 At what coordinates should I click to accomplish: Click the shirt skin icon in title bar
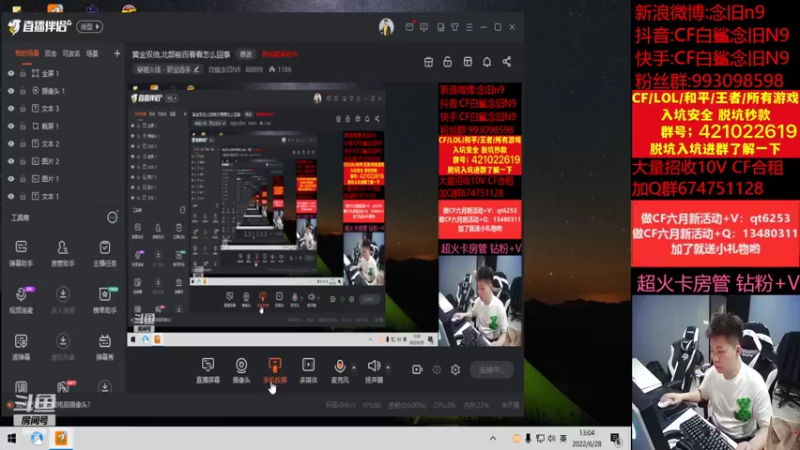tap(455, 27)
